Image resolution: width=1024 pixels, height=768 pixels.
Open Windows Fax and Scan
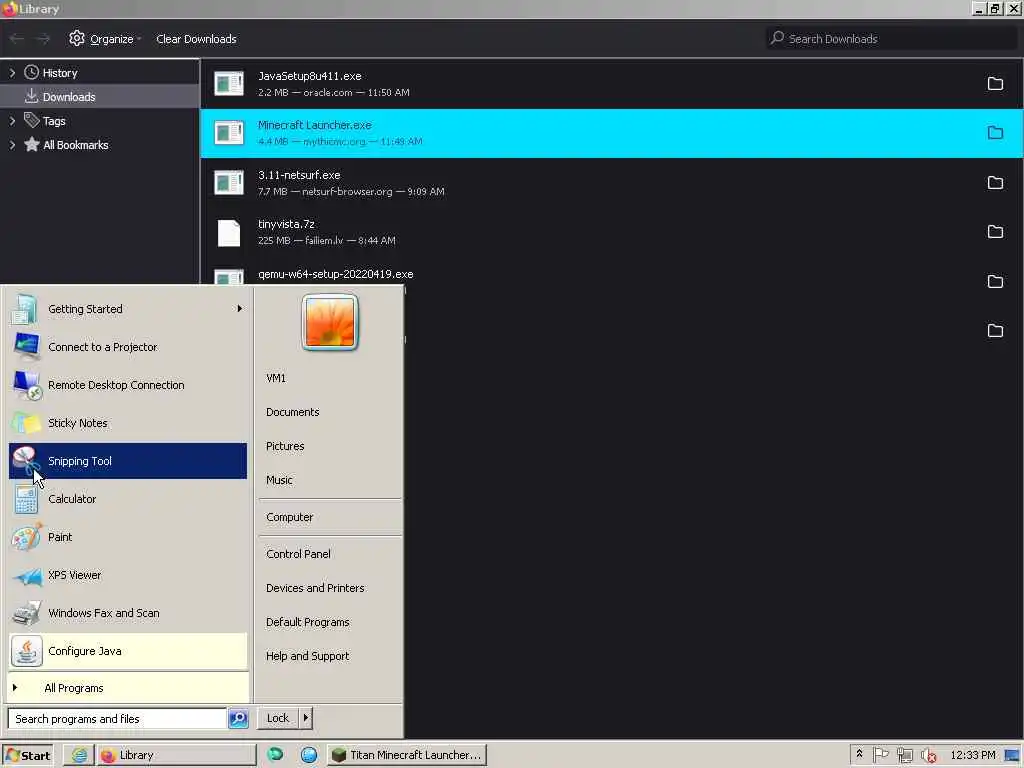pyautogui.click(x=128, y=613)
